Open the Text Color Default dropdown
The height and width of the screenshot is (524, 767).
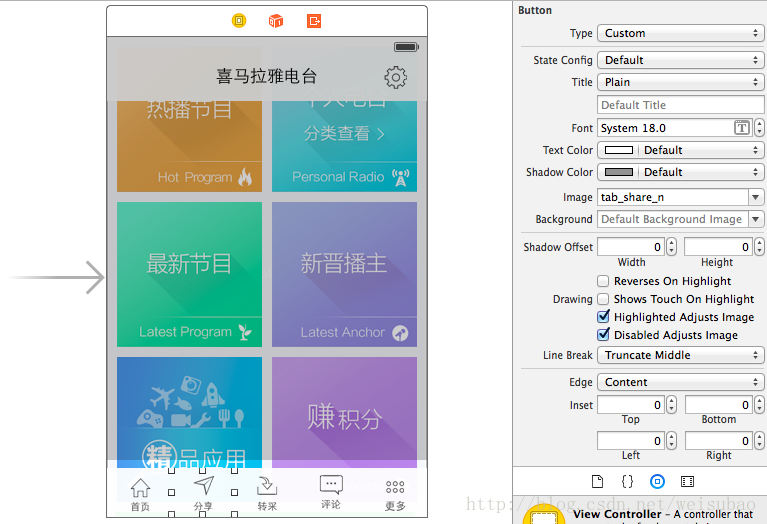pos(701,150)
